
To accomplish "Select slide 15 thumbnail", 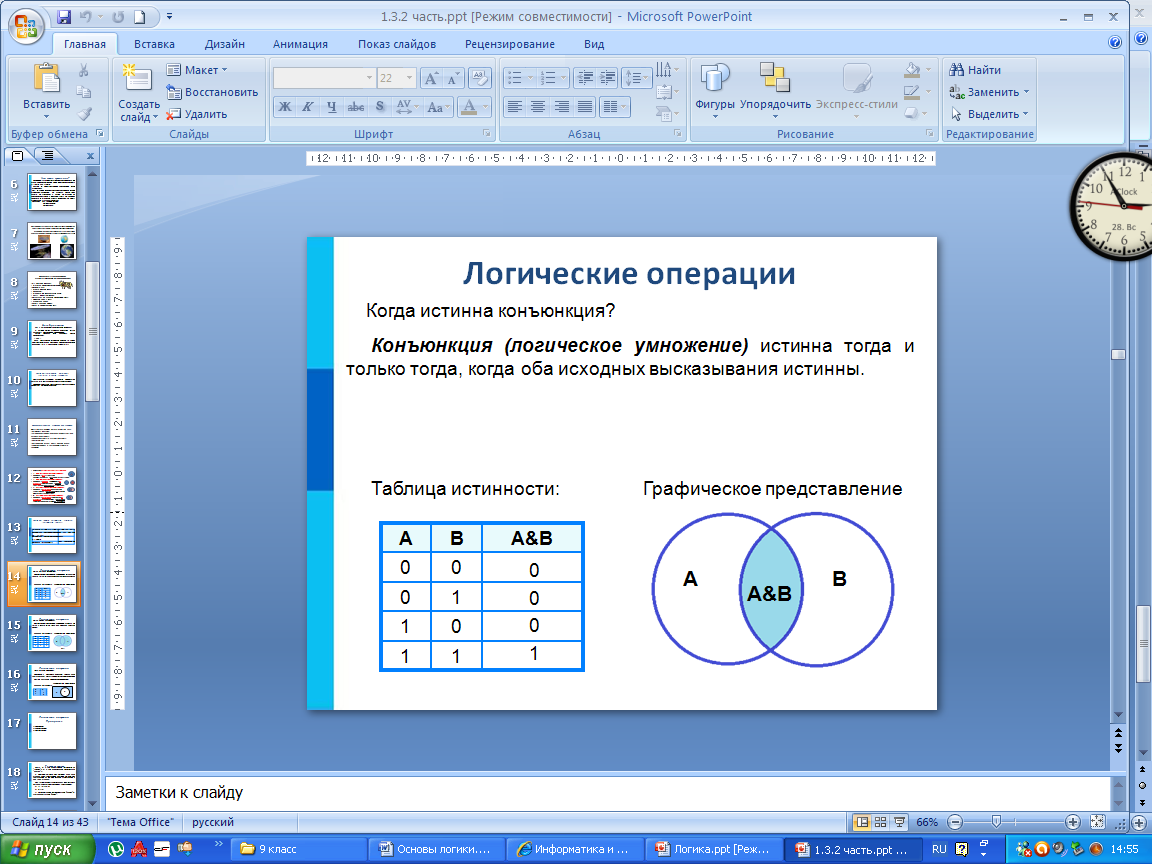I will [52, 633].
